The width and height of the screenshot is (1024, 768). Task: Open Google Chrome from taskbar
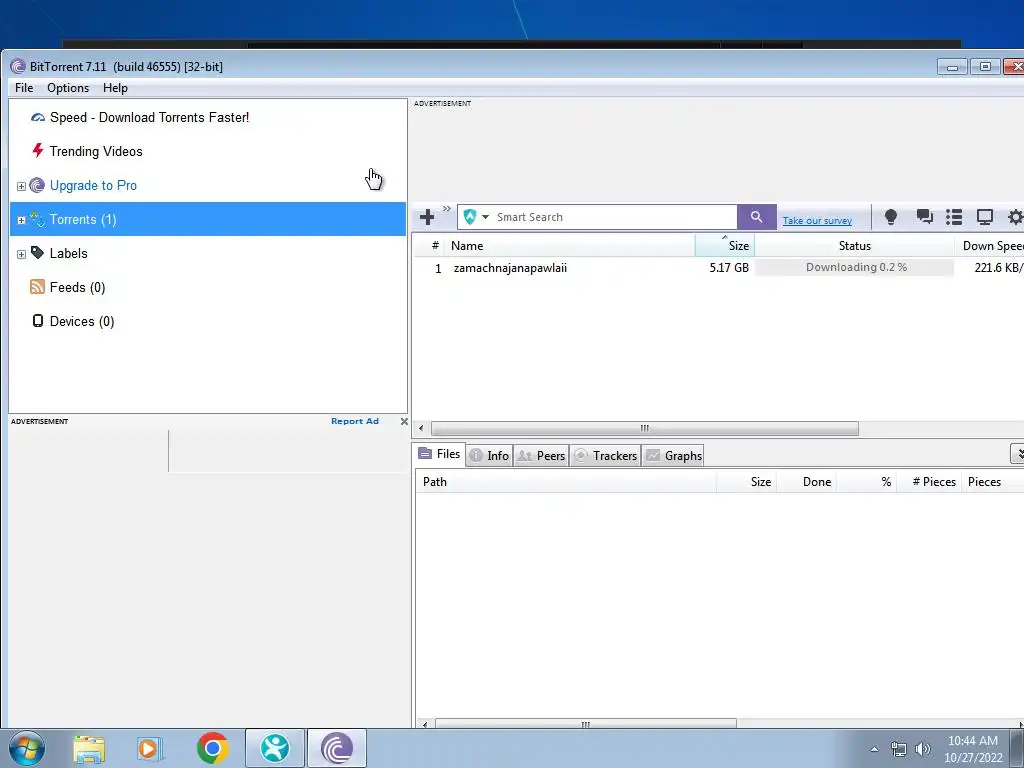(212, 748)
